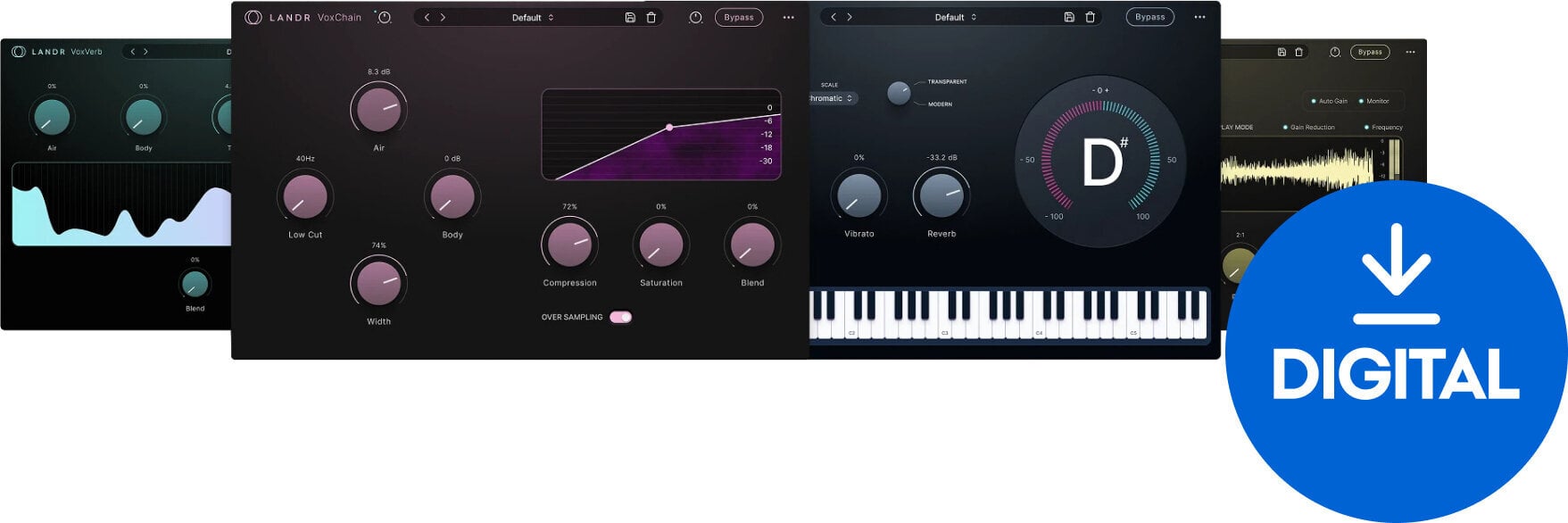Click the VoxVerb Blend knob
The width and height of the screenshot is (1568, 523).
(195, 284)
